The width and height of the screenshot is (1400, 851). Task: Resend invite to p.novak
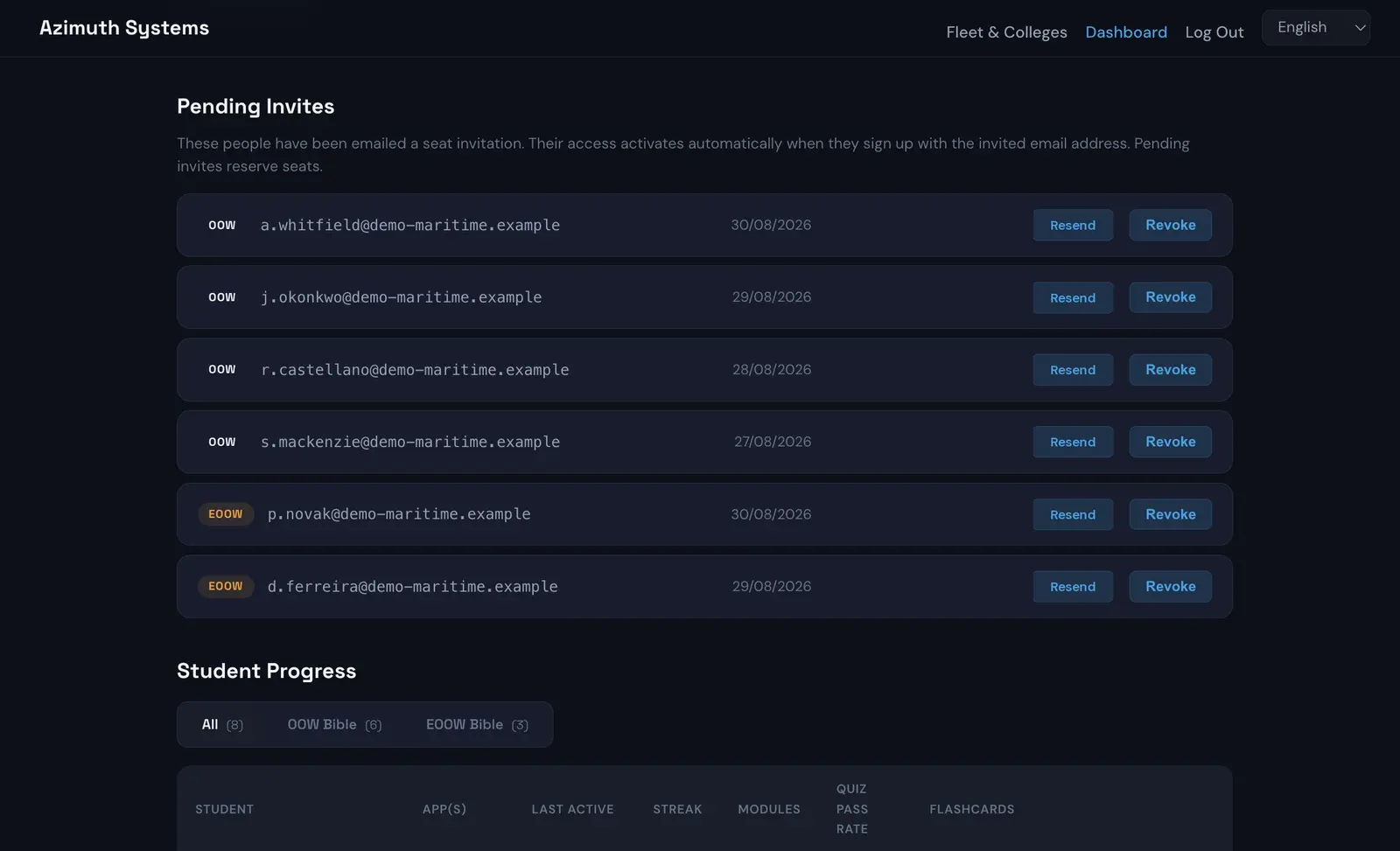[1073, 514]
